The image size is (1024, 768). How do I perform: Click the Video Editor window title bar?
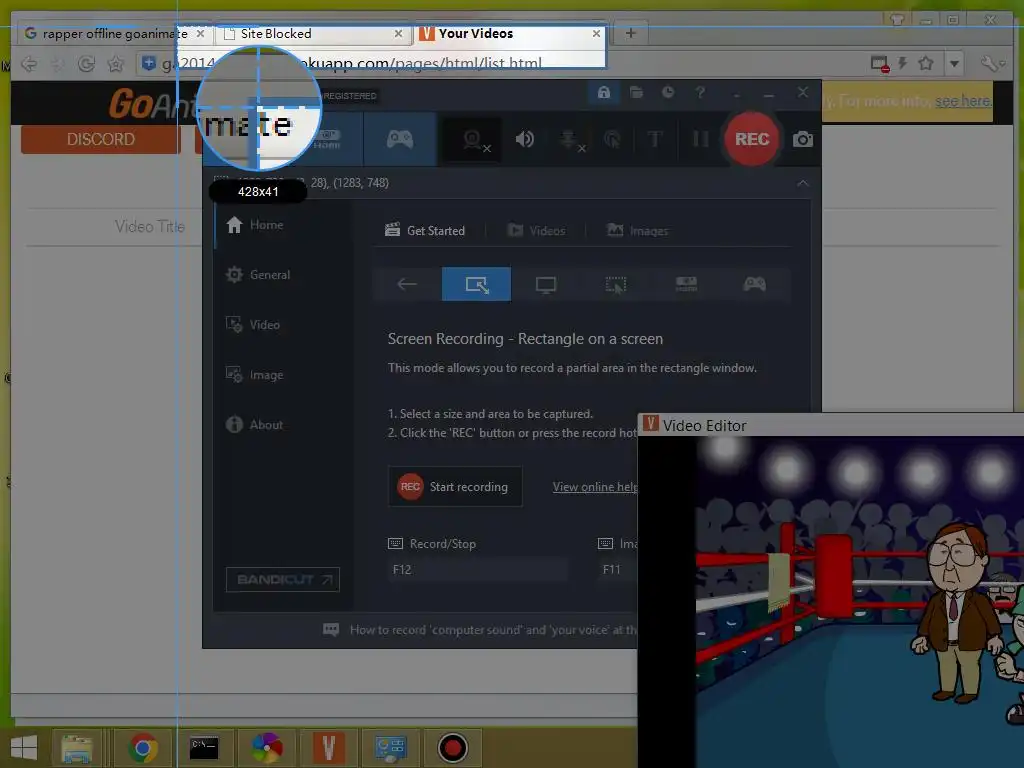(x=831, y=425)
